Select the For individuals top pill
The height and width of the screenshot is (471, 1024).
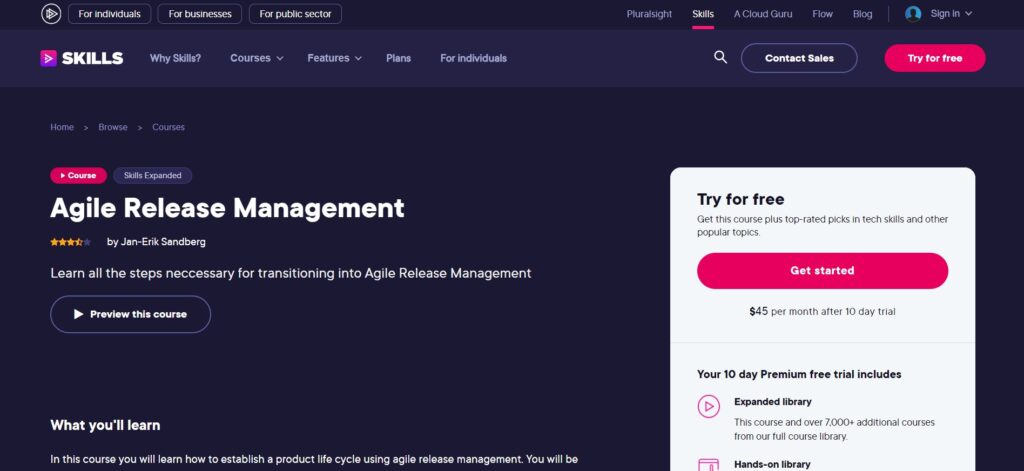[110, 14]
